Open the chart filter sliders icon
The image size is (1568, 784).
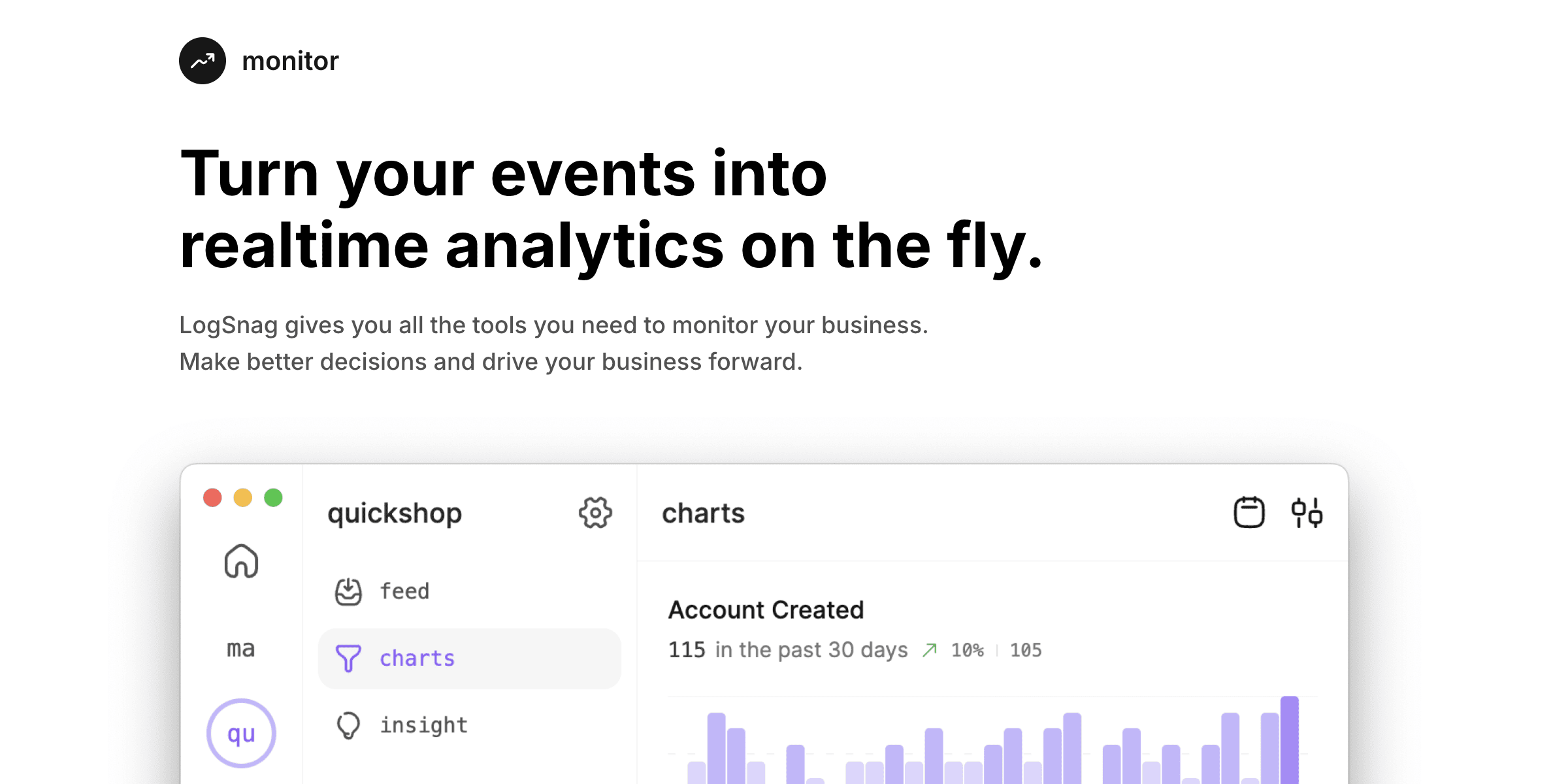click(x=1307, y=512)
